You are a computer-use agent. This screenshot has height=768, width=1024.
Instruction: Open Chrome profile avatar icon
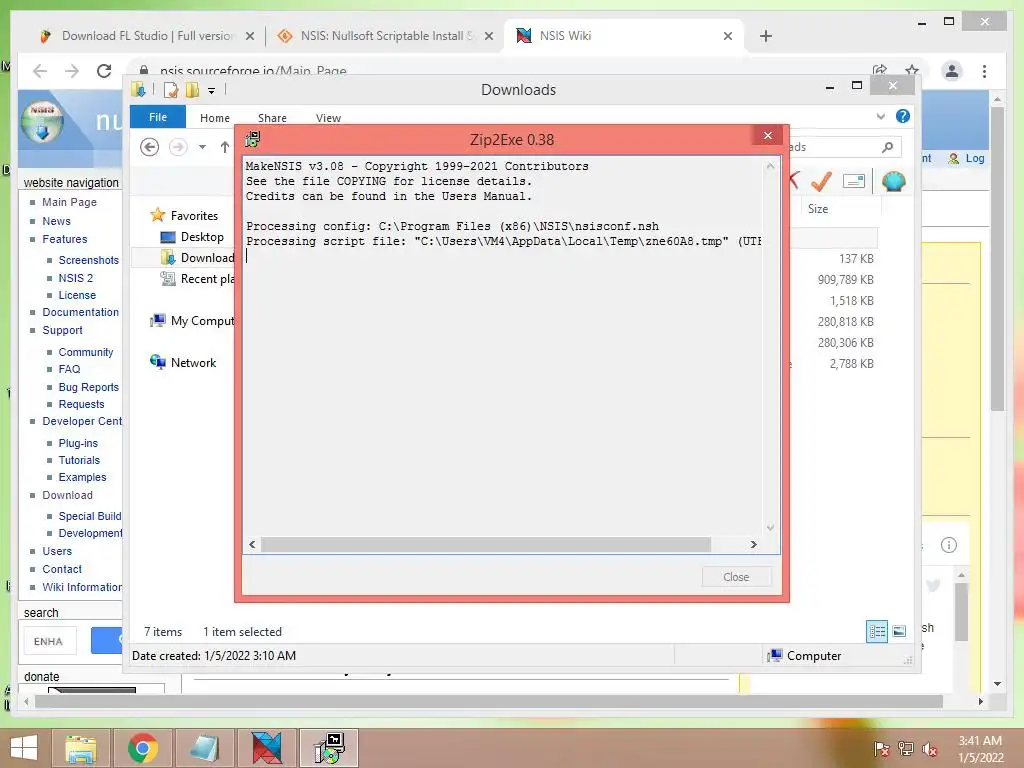(952, 71)
